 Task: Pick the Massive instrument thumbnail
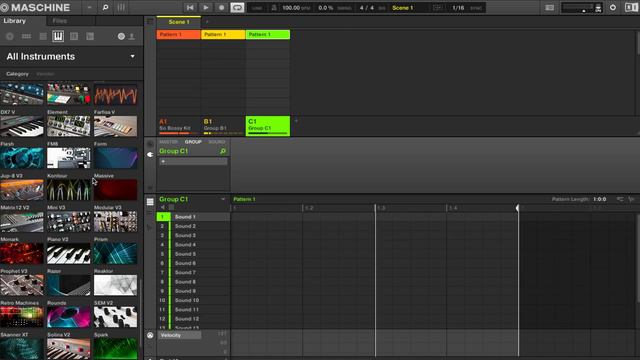pyautogui.click(x=116, y=189)
